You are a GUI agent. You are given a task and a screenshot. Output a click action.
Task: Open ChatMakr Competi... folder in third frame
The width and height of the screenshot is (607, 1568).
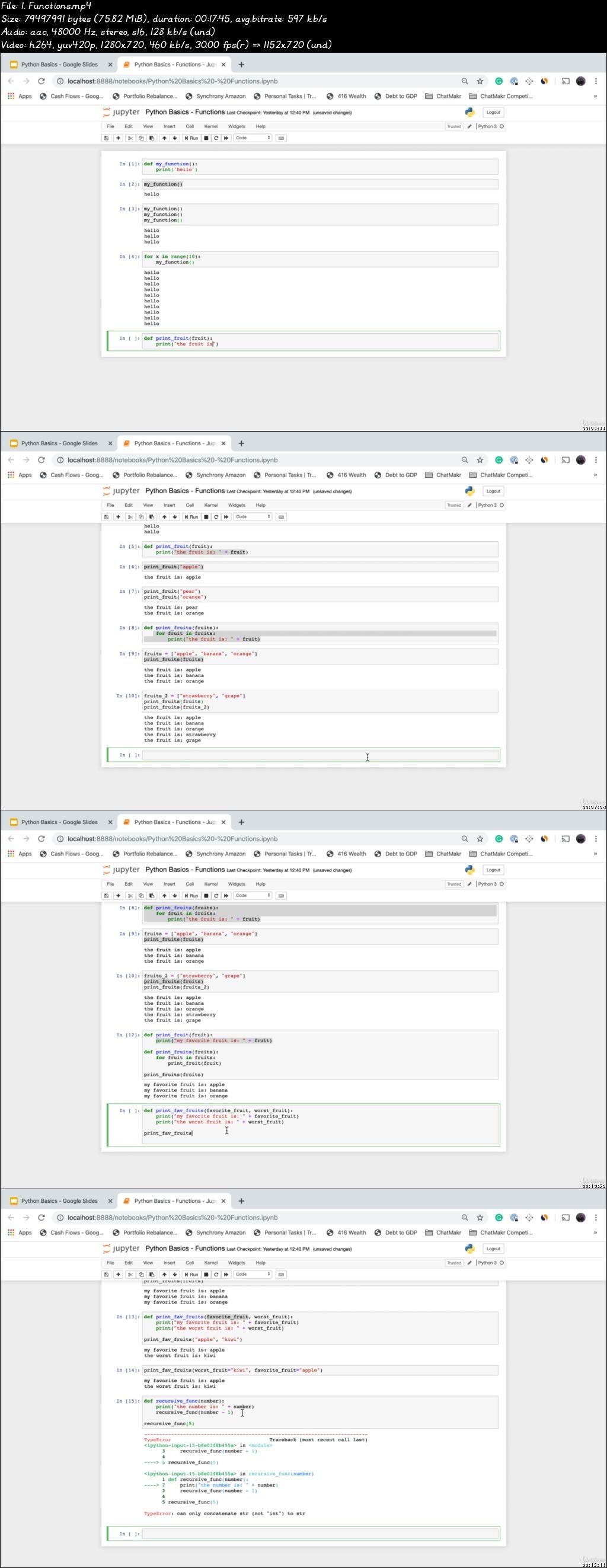500,854
